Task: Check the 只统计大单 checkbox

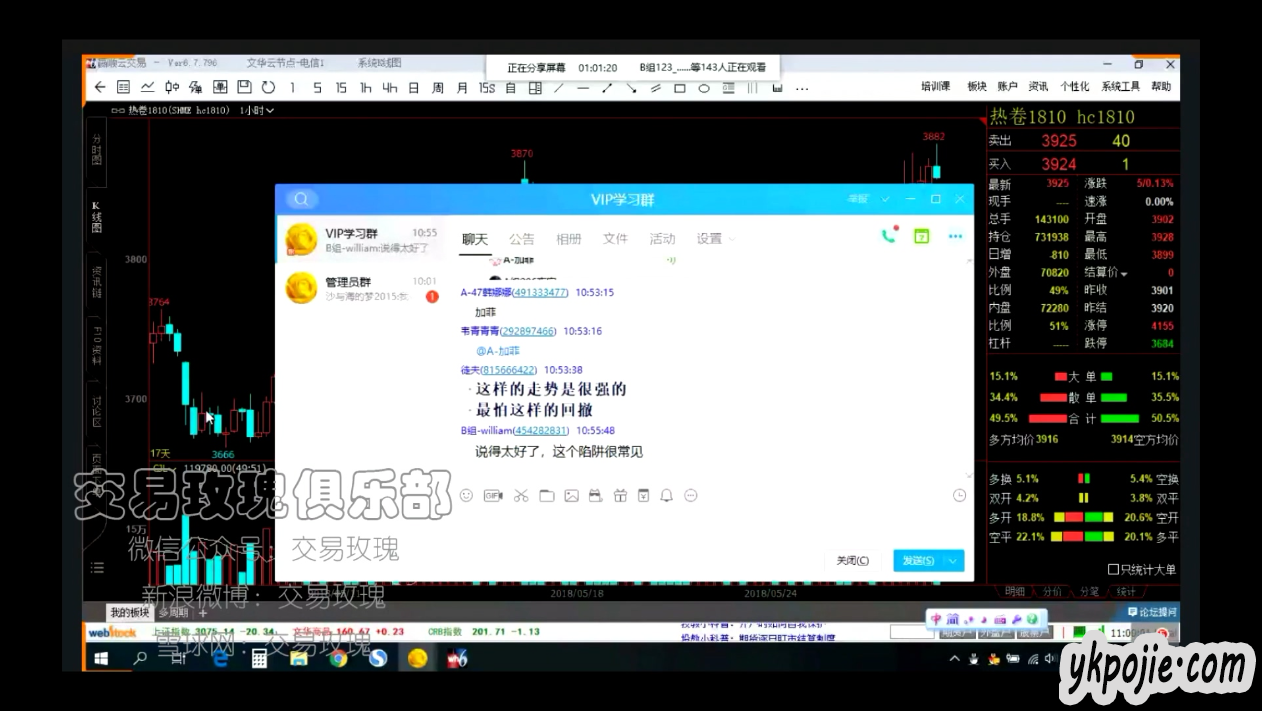Action: click(1113, 570)
